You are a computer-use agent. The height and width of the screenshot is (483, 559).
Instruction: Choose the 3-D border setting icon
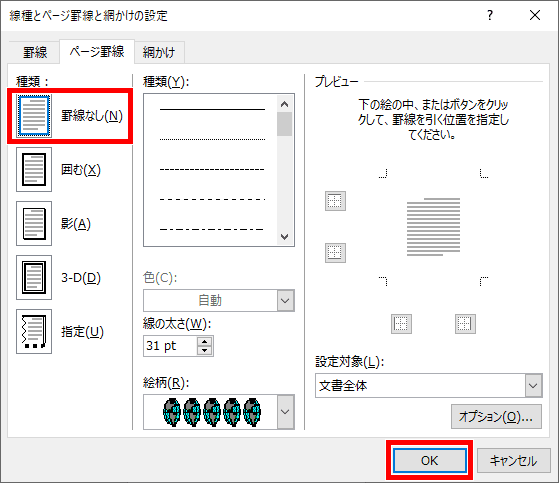[34, 277]
